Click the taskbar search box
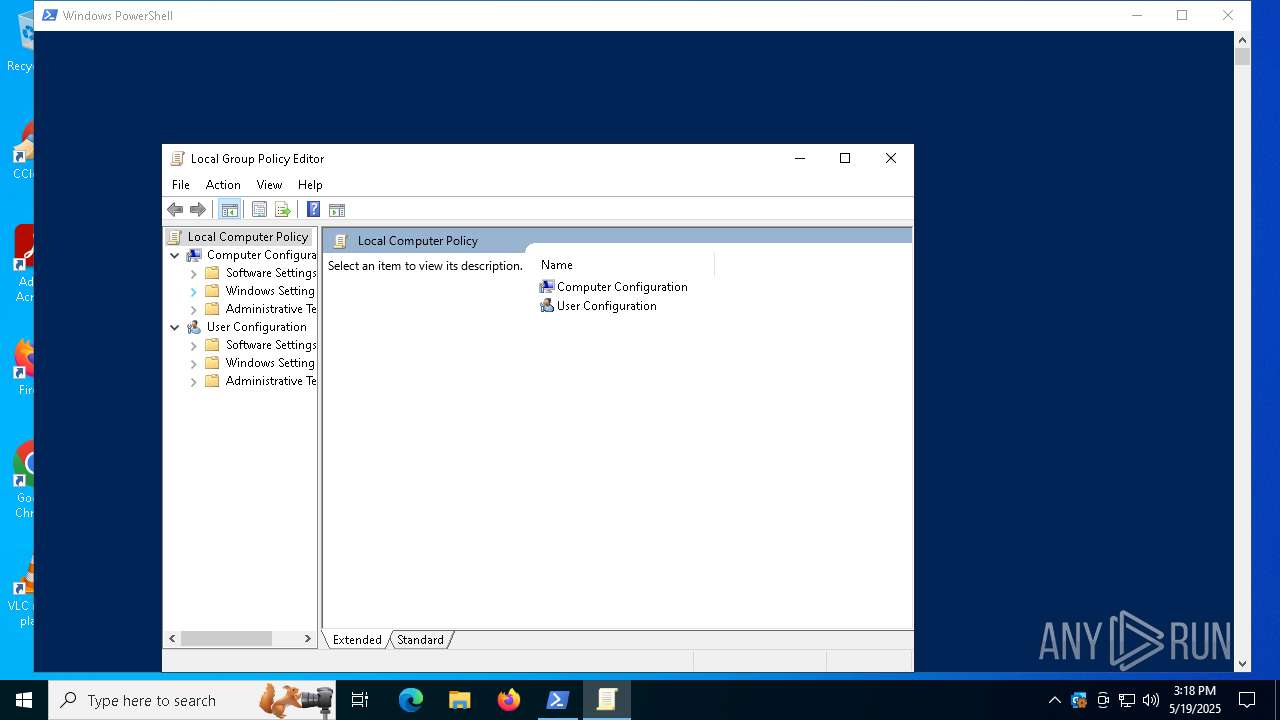The width and height of the screenshot is (1280, 720). pos(192,700)
